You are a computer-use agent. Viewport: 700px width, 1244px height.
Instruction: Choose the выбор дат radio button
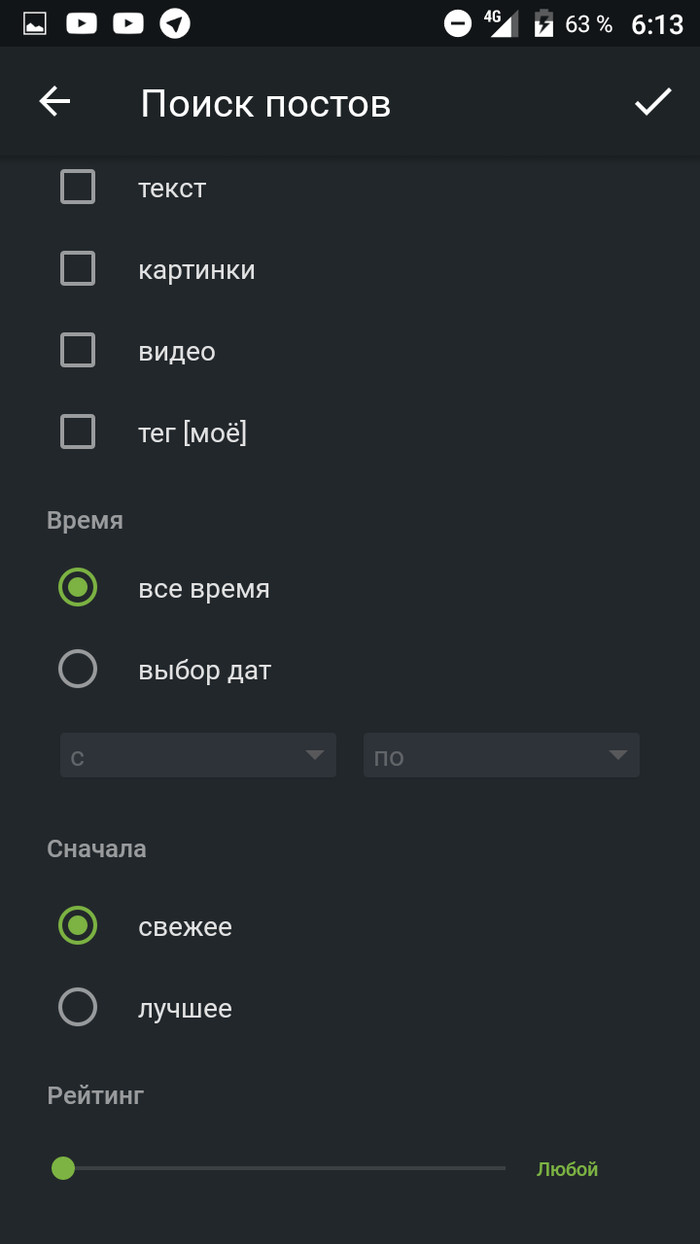click(78, 669)
